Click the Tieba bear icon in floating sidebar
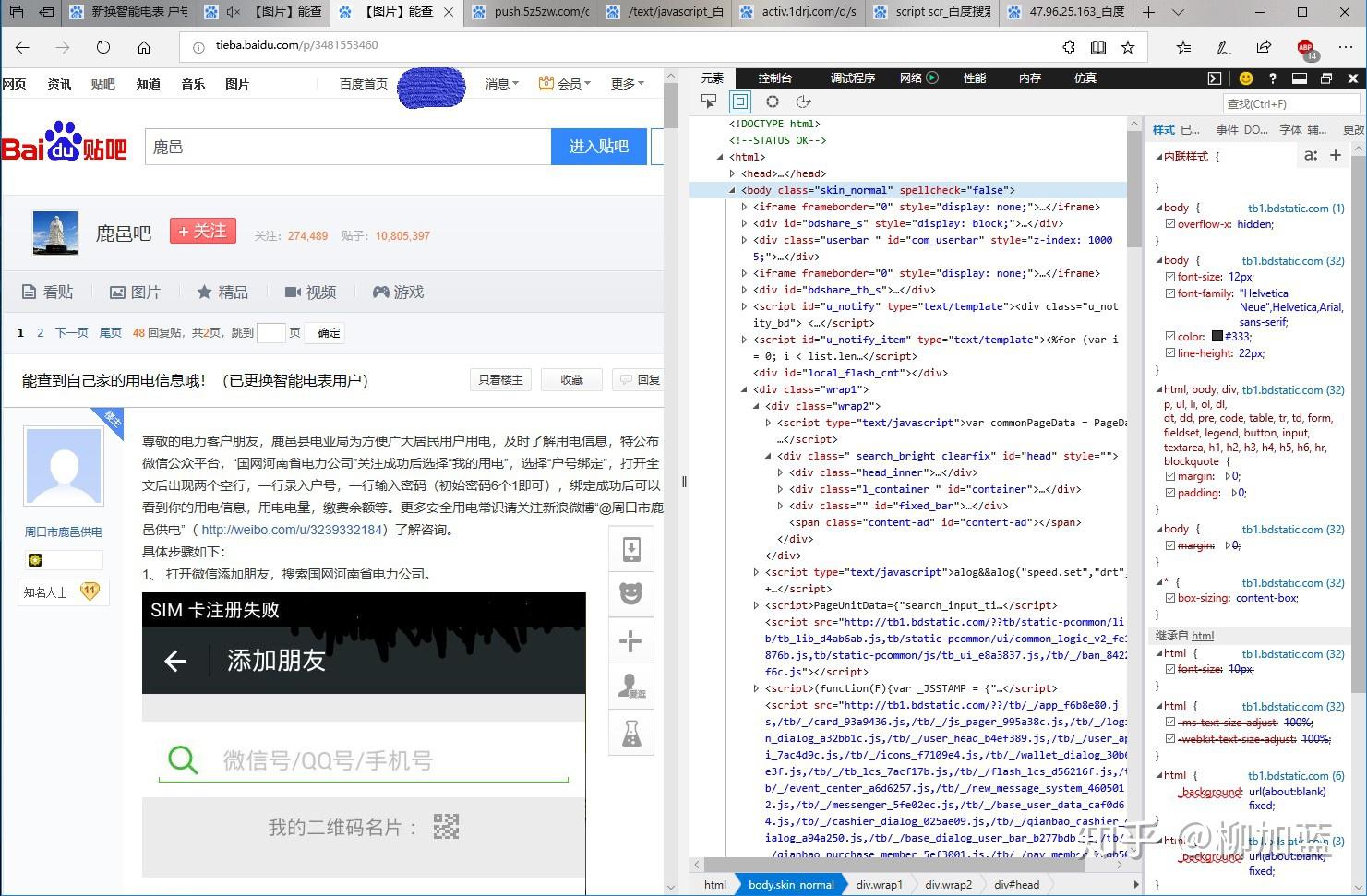This screenshot has height=896, width=1367. tap(631, 593)
